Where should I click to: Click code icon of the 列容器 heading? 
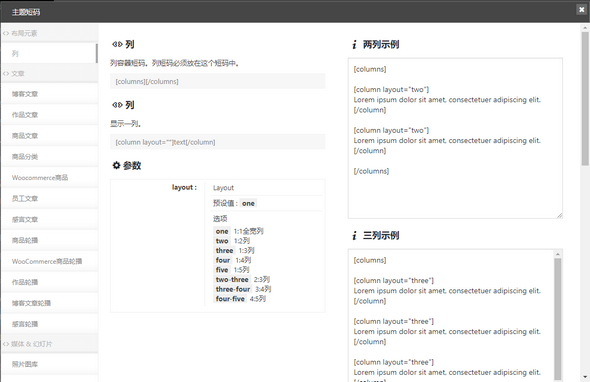click(x=117, y=44)
